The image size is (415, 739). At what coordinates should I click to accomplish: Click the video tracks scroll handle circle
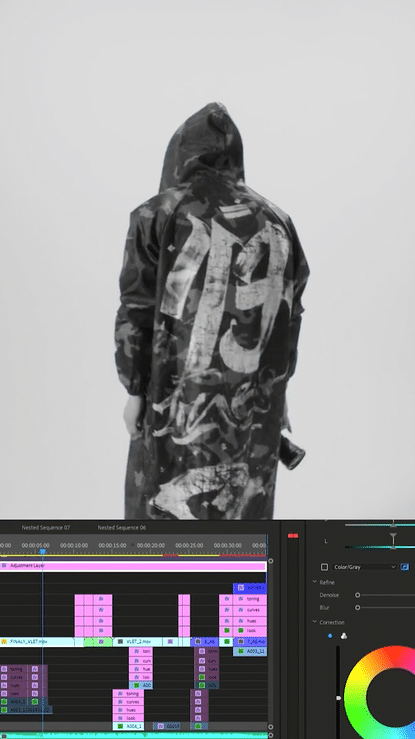pyautogui.click(x=270, y=561)
